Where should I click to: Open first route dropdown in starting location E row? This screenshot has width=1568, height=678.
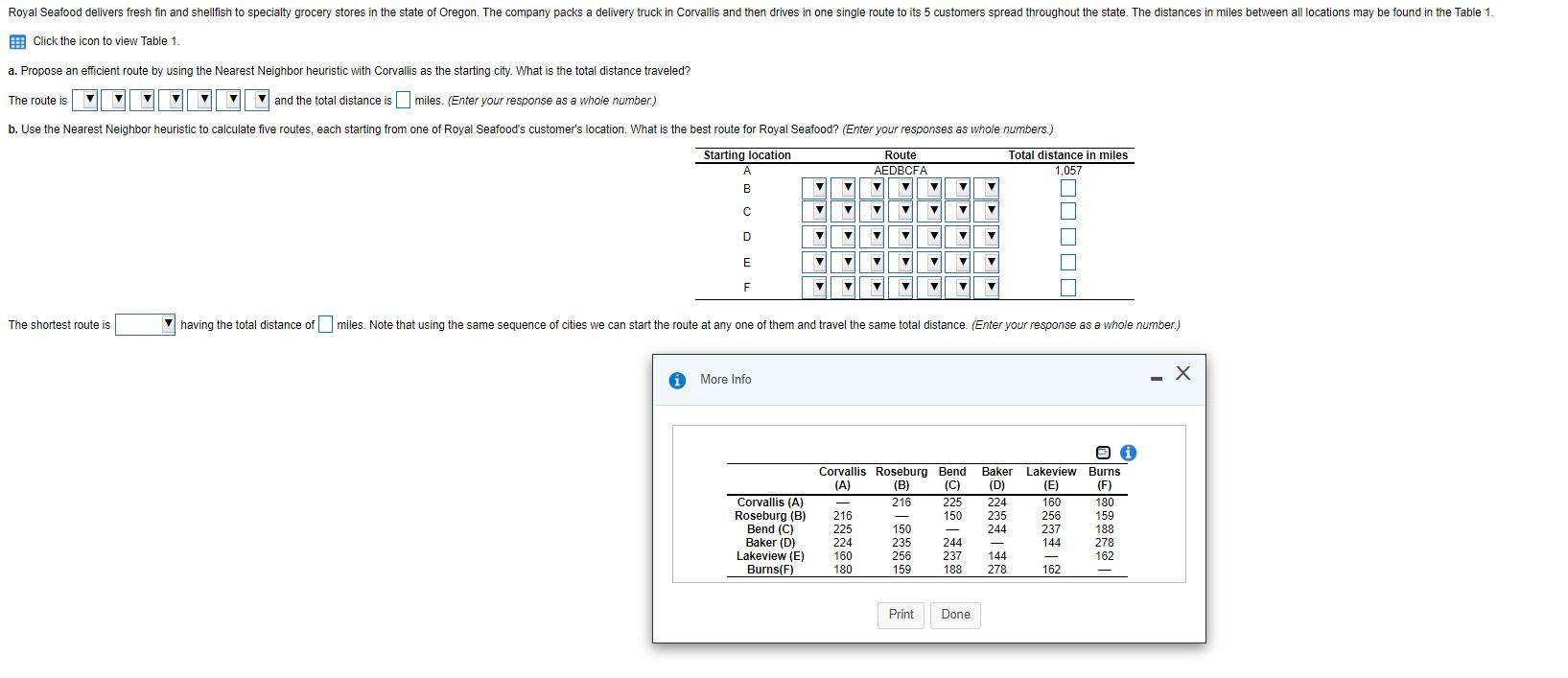click(815, 262)
